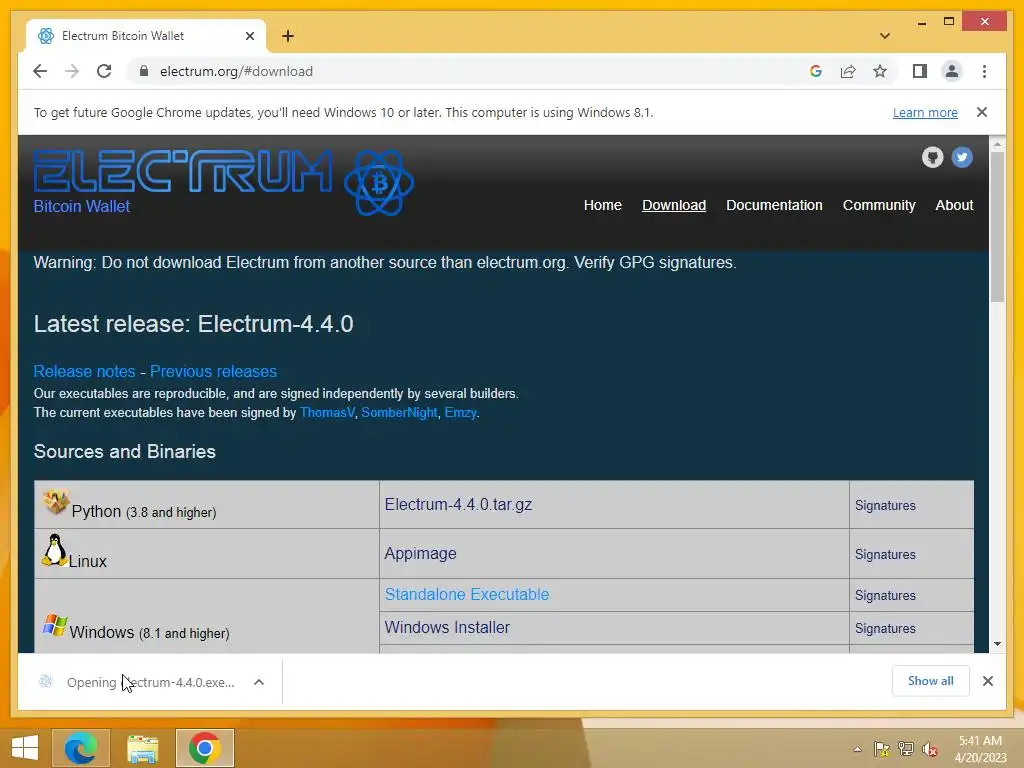The image size is (1024, 768).
Task: Click Chrome icon in taskbar
Action: pyautogui.click(x=204, y=748)
